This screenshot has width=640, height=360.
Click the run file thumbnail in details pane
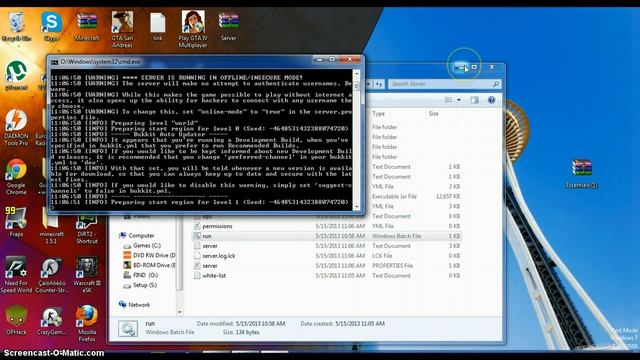point(128,328)
